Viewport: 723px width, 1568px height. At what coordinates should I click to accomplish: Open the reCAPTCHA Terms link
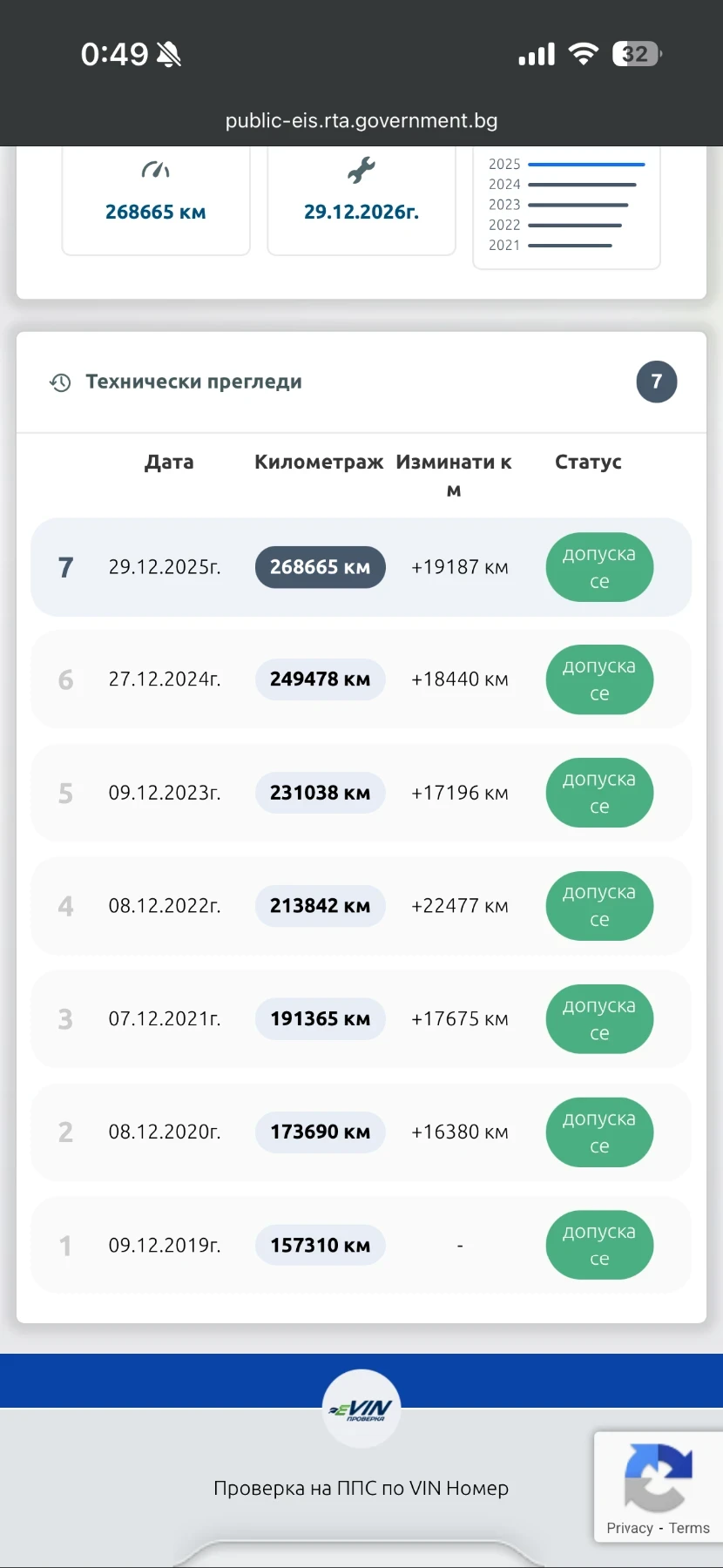[x=689, y=1528]
